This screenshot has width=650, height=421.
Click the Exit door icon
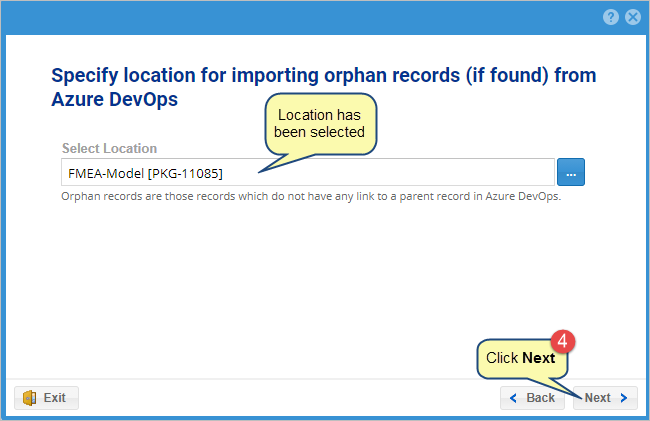point(30,398)
